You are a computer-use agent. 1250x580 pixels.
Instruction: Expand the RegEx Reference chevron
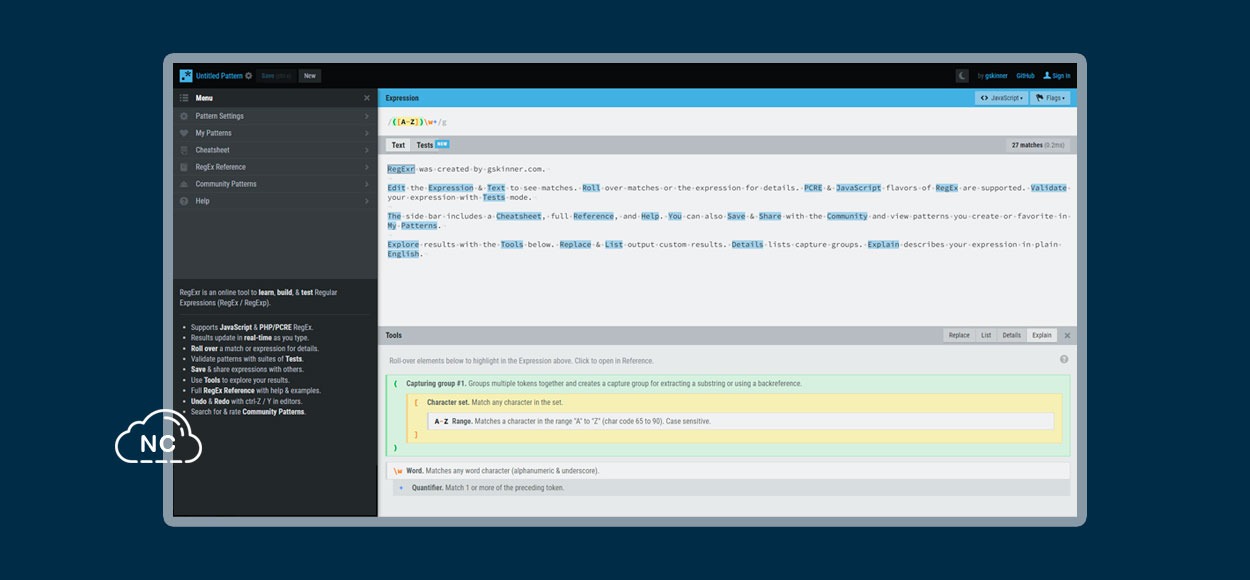[367, 167]
